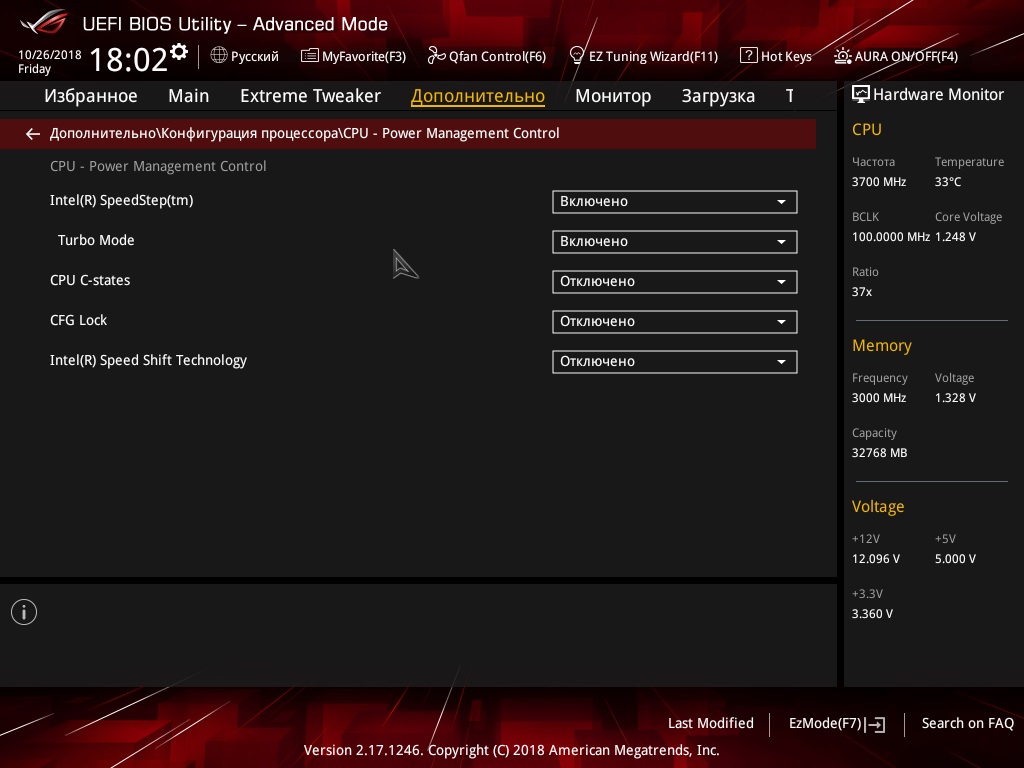Screen dimensions: 1024x768
Task: Click Last Modified
Action: [711, 724]
